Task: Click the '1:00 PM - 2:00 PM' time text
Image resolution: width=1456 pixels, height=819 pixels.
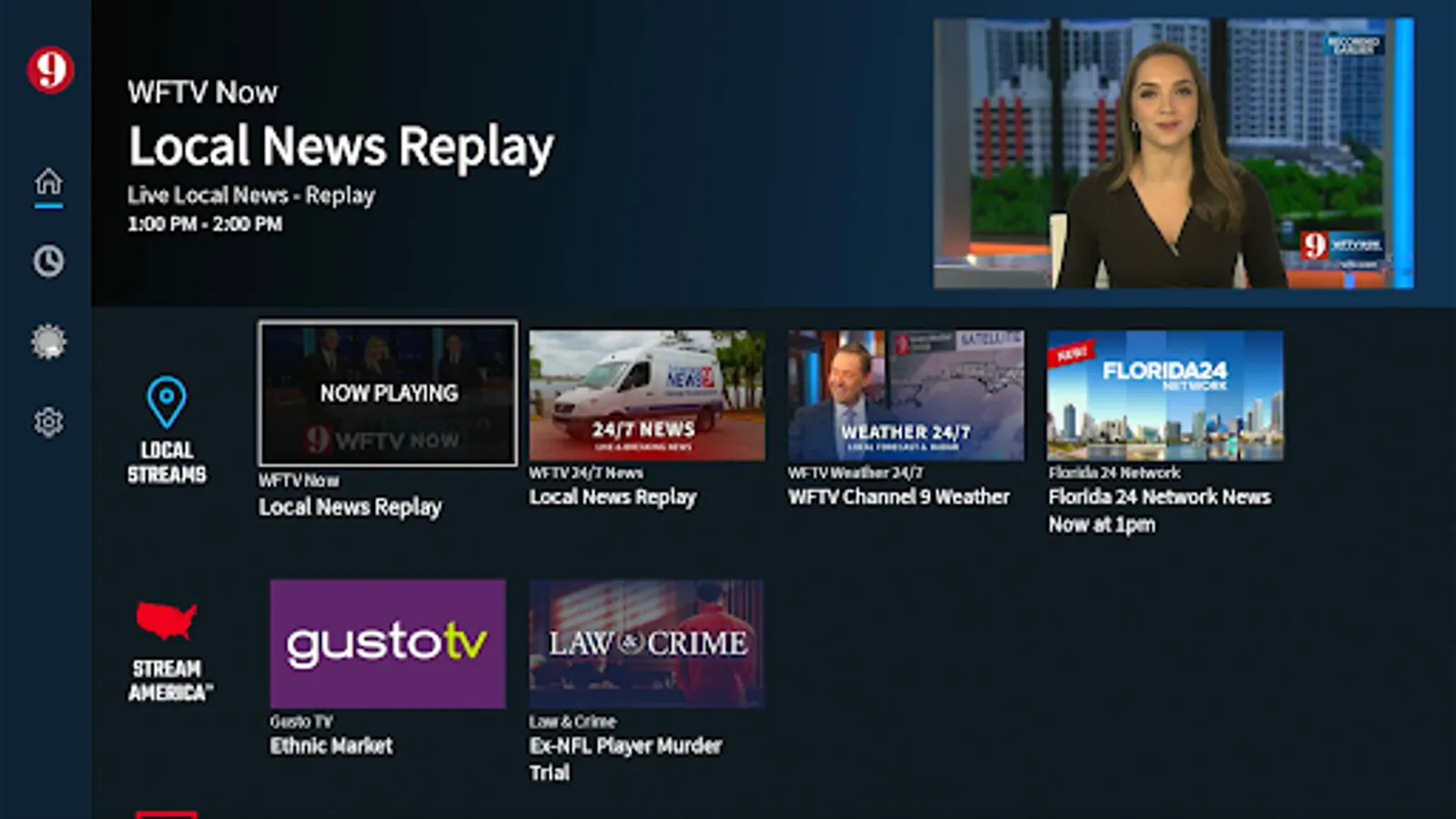Action: click(205, 224)
